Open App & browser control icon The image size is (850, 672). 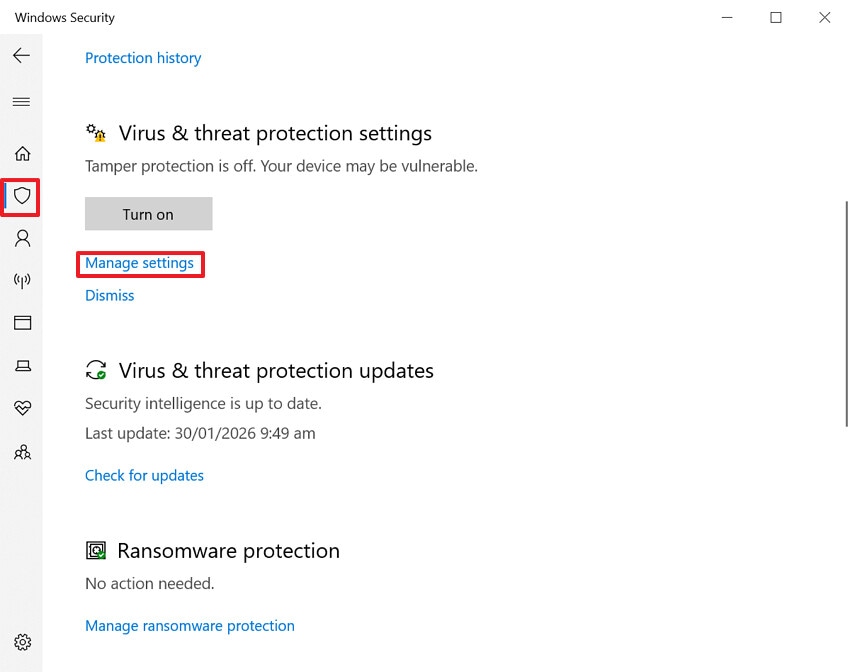pos(22,323)
